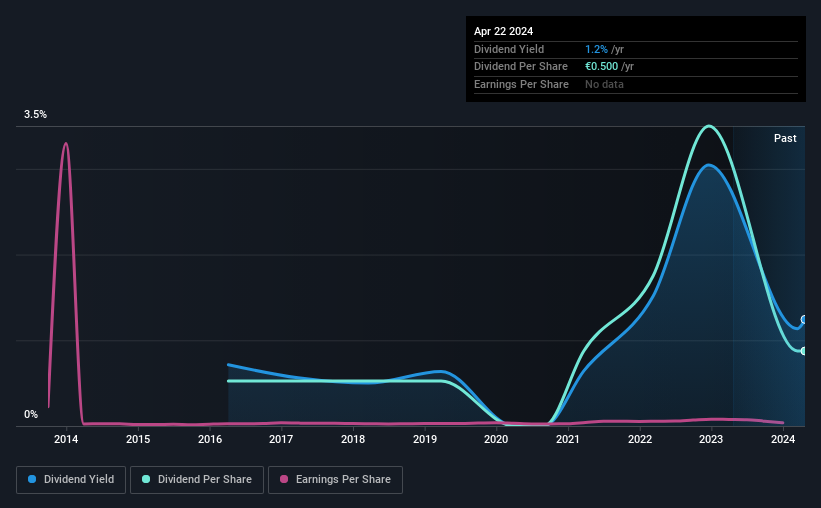
Task: Click the €0.500 dividend per share value
Action: coord(602,67)
